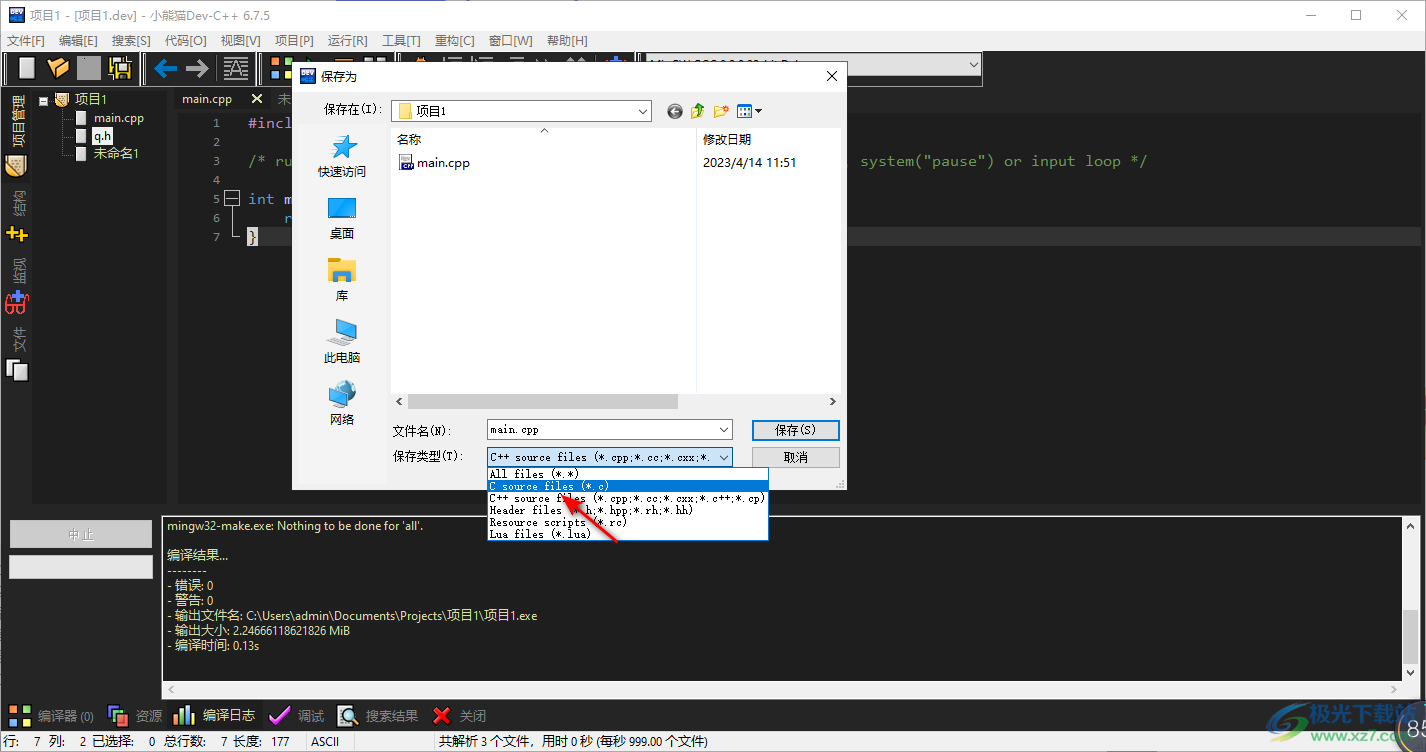This screenshot has height=752, width=1426.
Task: Go to Quick Access in Save As dialog
Action: click(x=342, y=157)
